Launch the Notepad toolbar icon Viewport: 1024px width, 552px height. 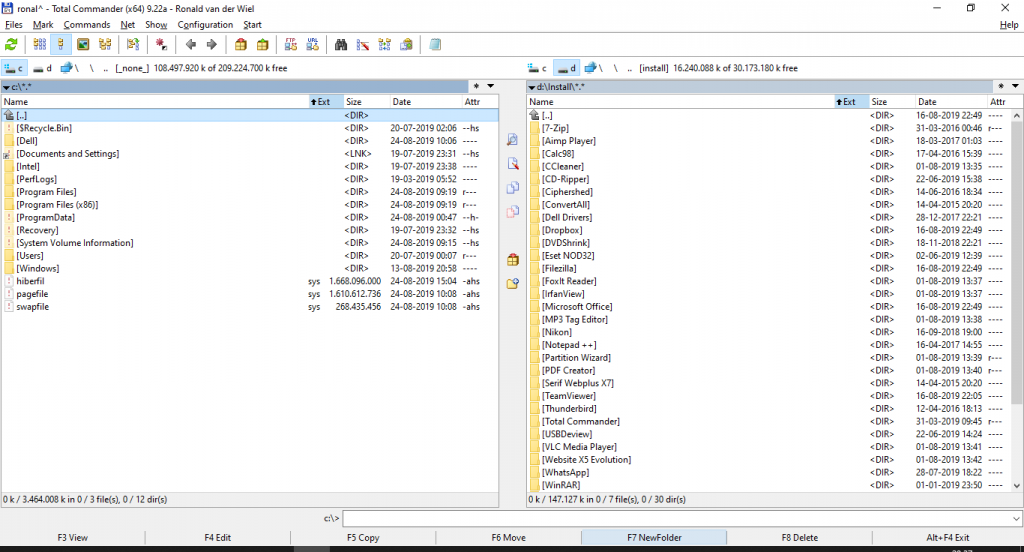435,44
